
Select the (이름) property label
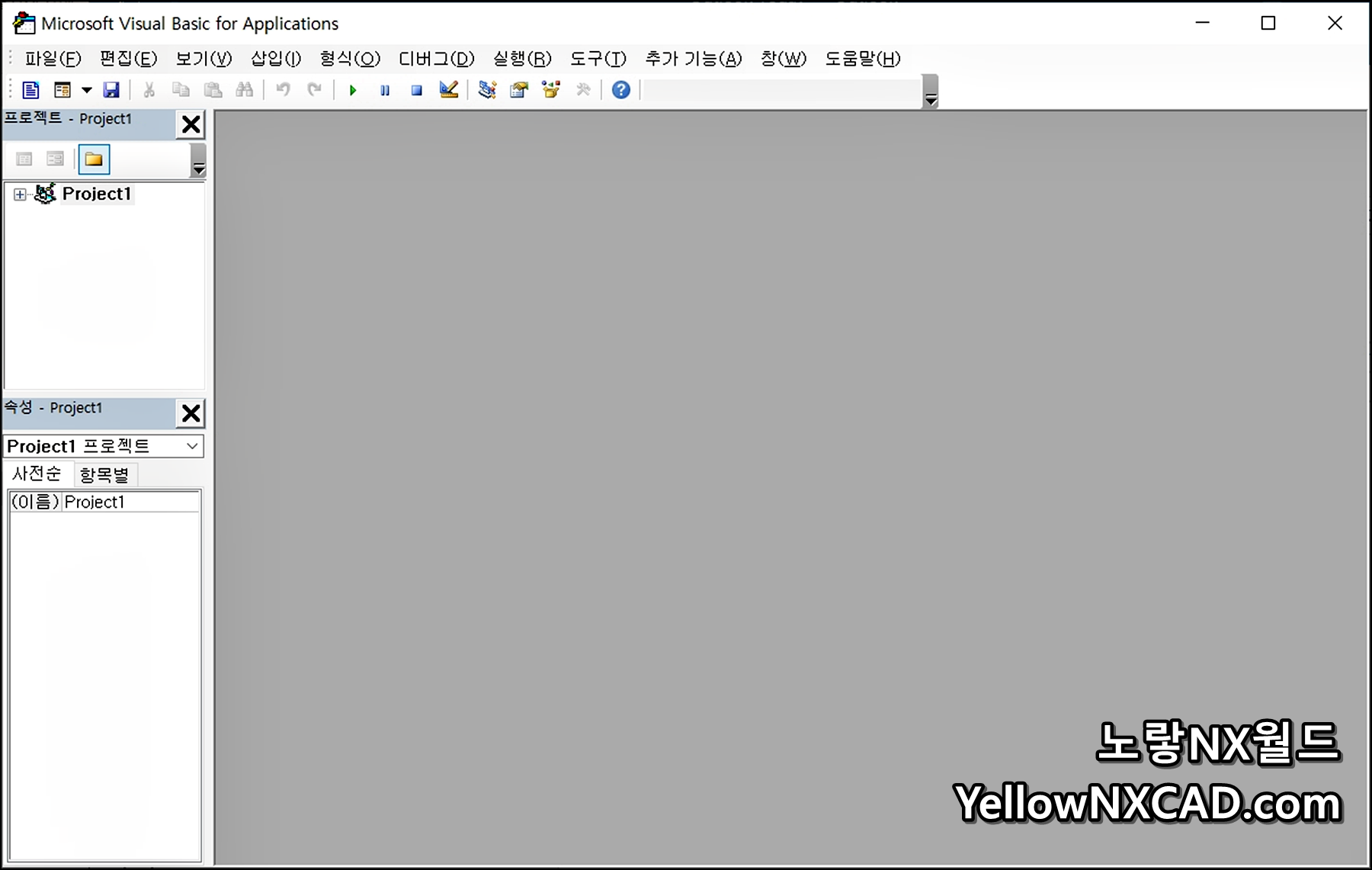tap(35, 502)
